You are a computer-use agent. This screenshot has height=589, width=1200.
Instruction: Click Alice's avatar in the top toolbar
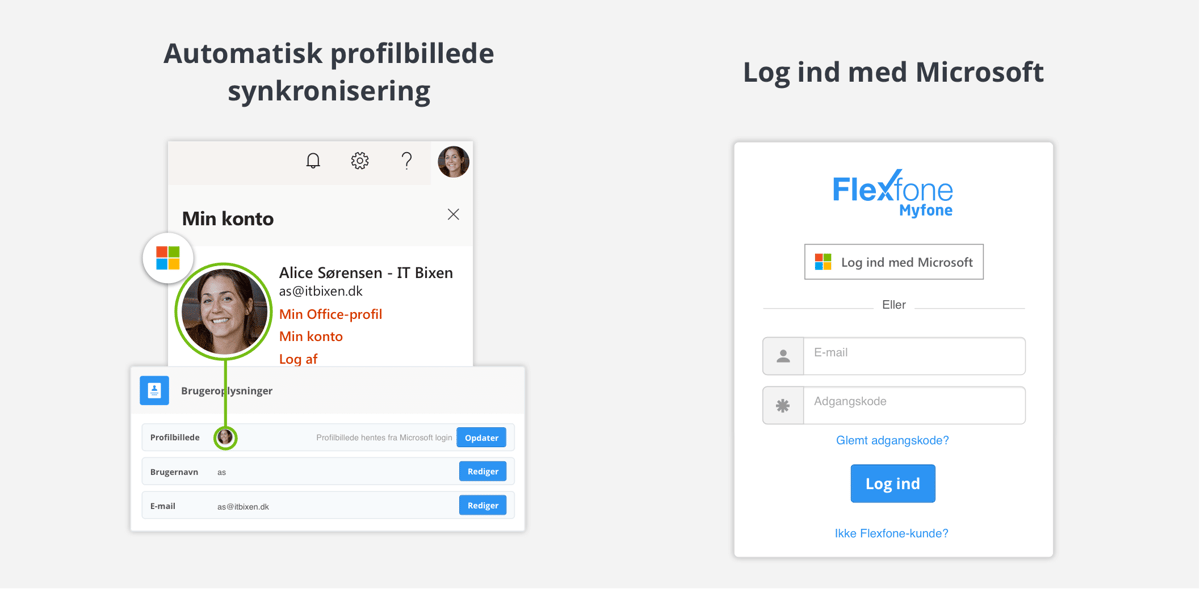453,161
